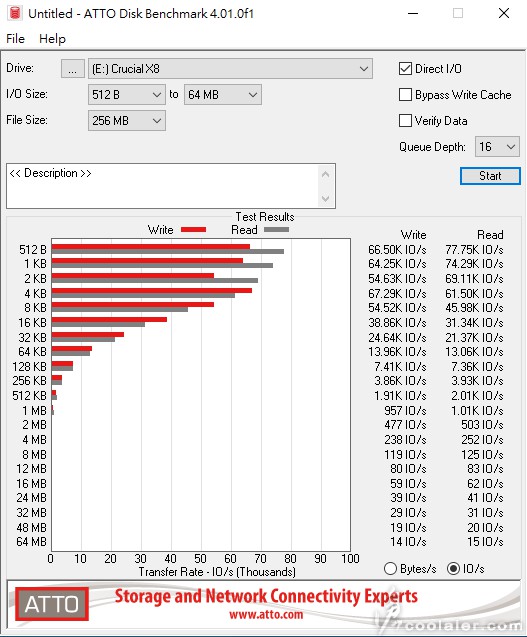
Task: Enable Bypass Write Cache checkbox
Action: 406,95
